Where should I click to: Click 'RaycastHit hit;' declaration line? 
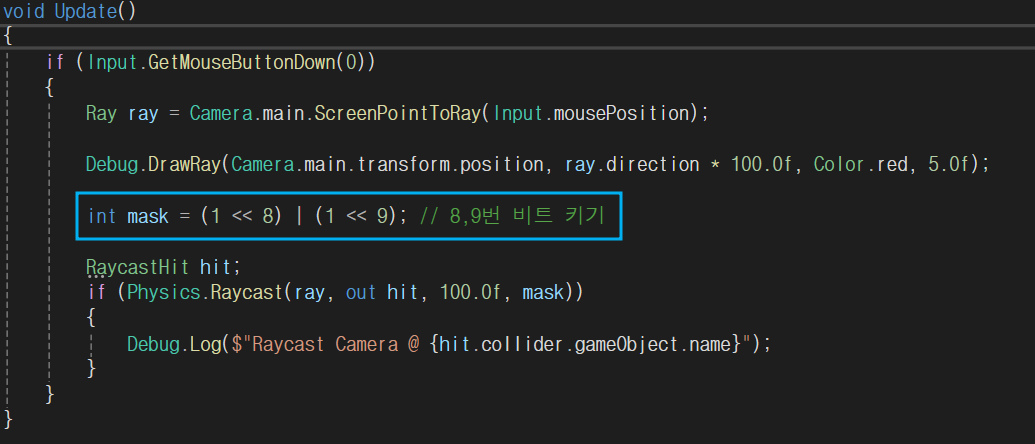pyautogui.click(x=164, y=267)
